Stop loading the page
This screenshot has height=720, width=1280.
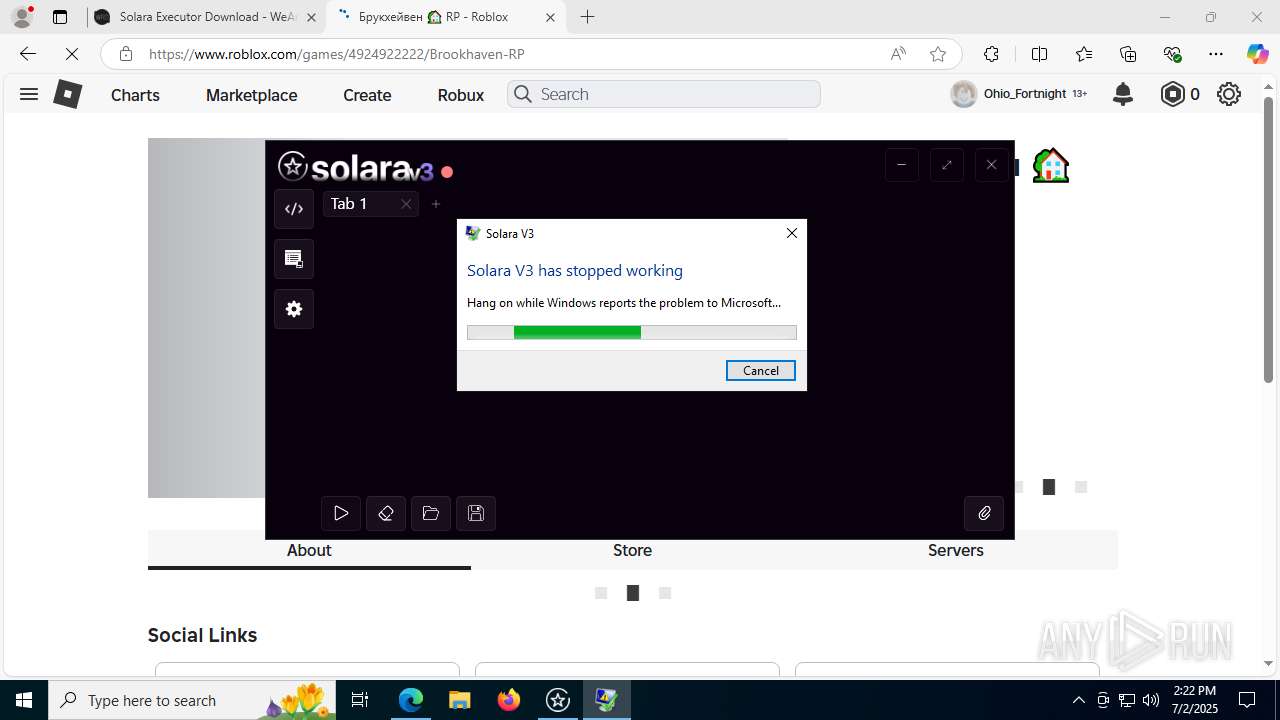(71, 54)
